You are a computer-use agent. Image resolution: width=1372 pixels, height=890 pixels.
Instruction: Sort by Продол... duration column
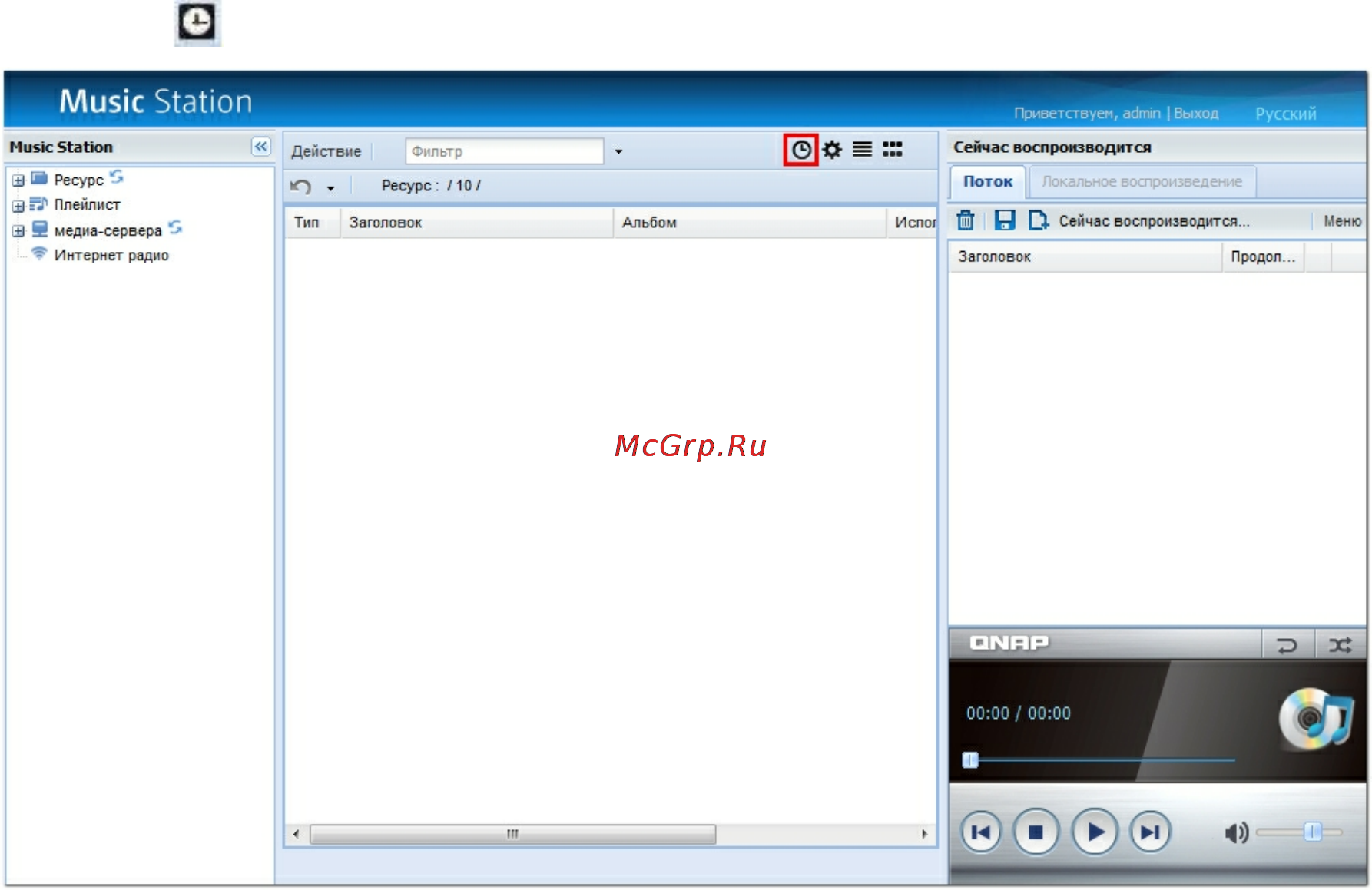[1263, 256]
